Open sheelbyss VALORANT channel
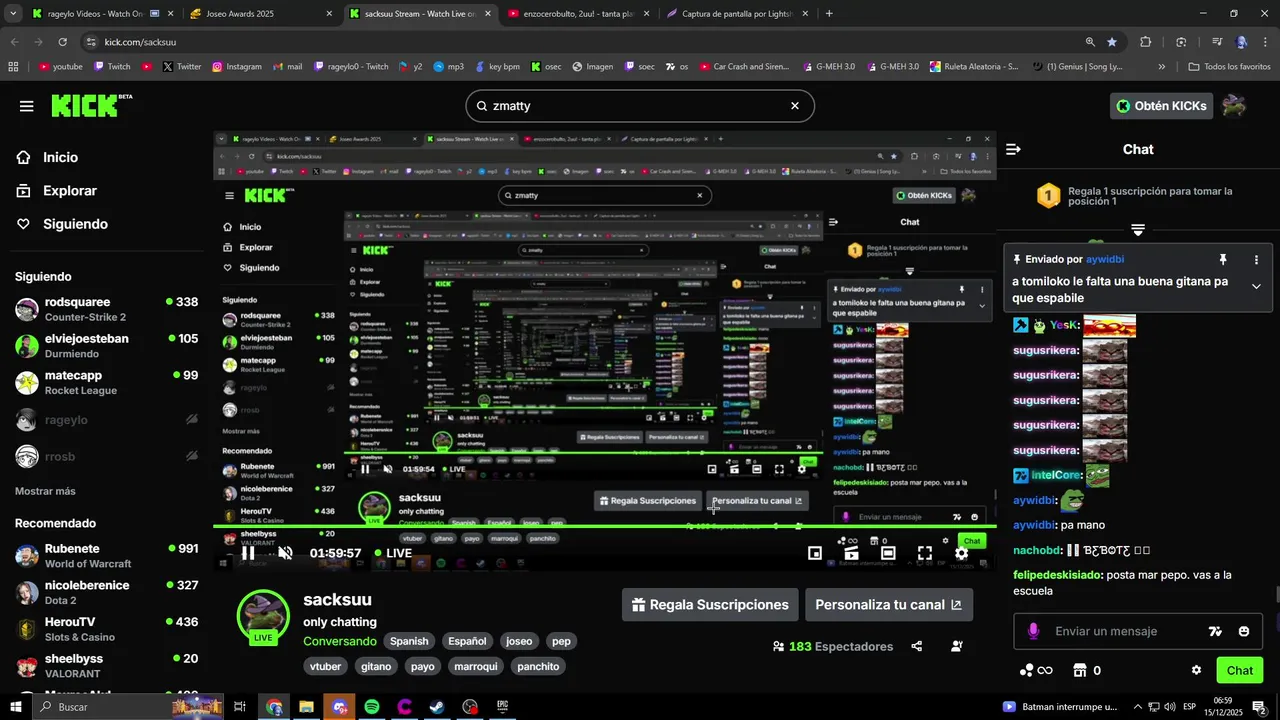The image size is (1280, 720). click(x=106, y=666)
